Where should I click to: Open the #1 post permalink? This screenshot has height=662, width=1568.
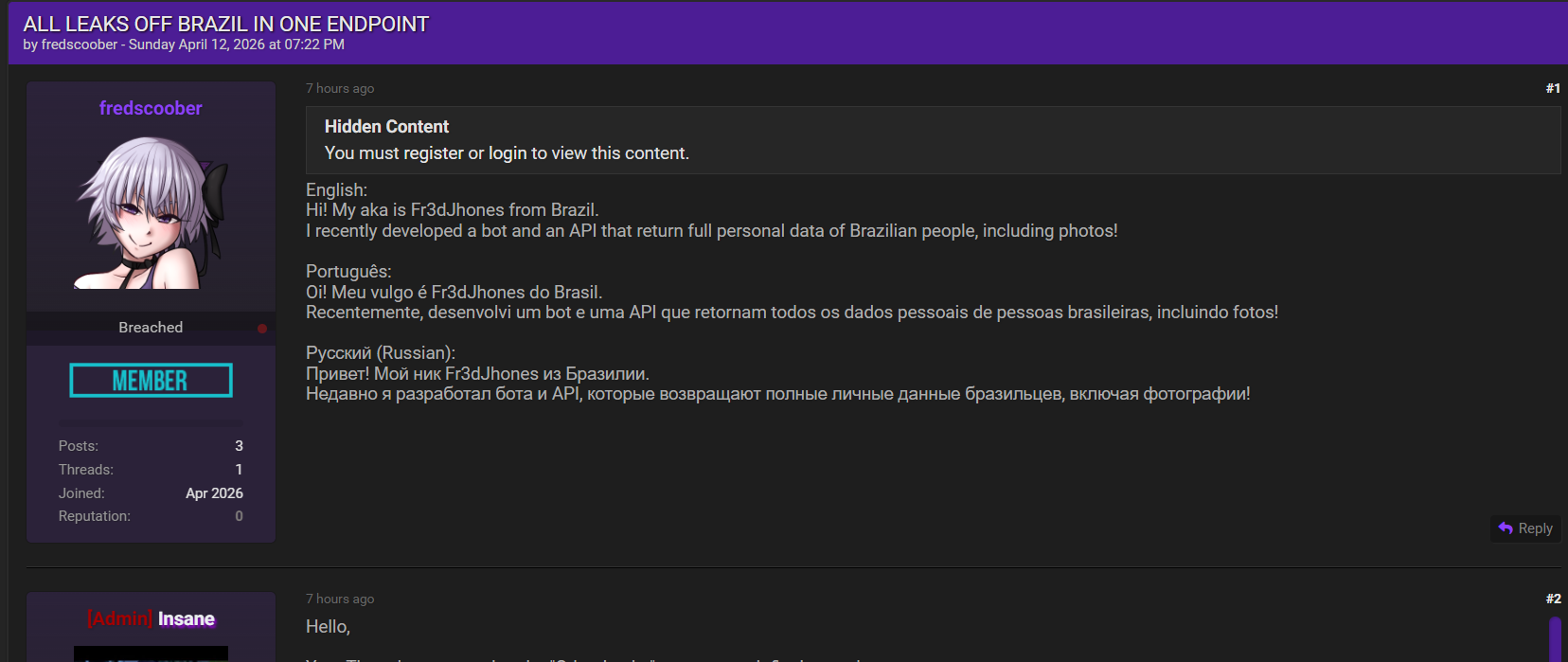coord(1553,88)
